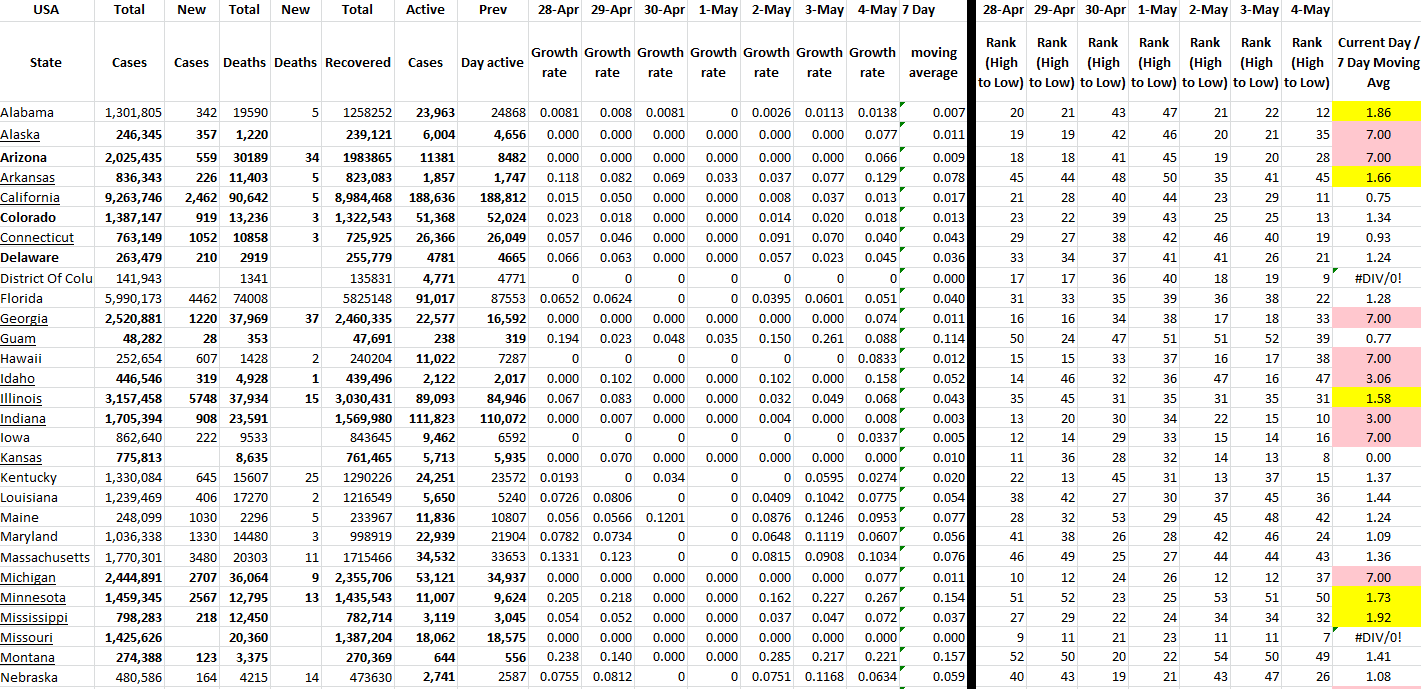1421x689 pixels.
Task: Click the Montana underlined state name
Action: [28, 657]
